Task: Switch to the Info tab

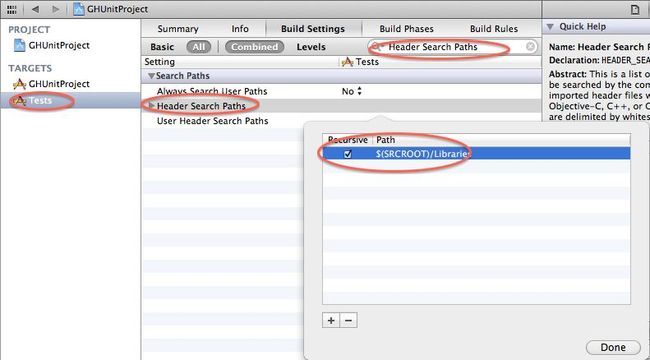Action: [x=240, y=29]
